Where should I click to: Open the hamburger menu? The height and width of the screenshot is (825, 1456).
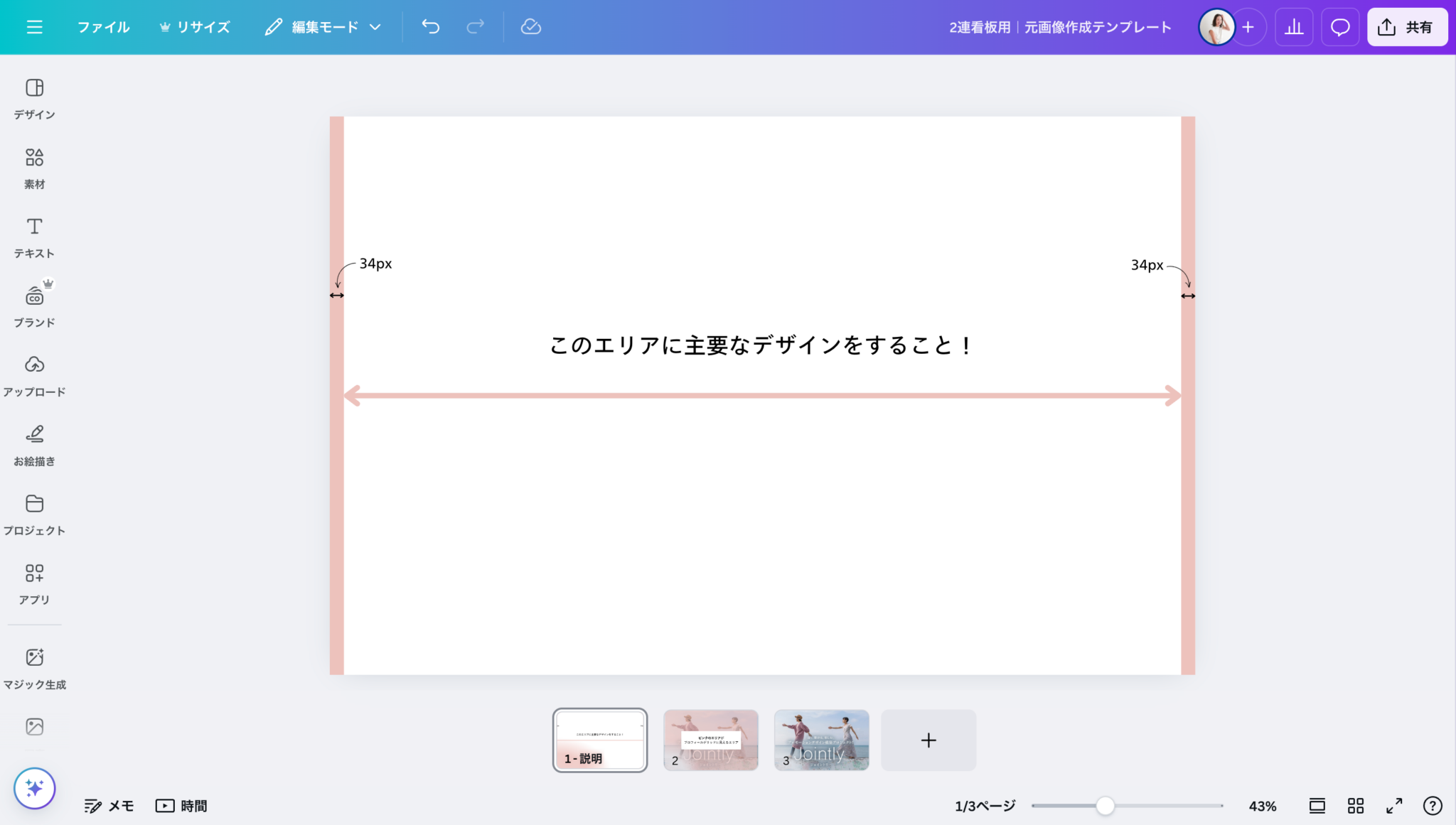tap(33, 26)
